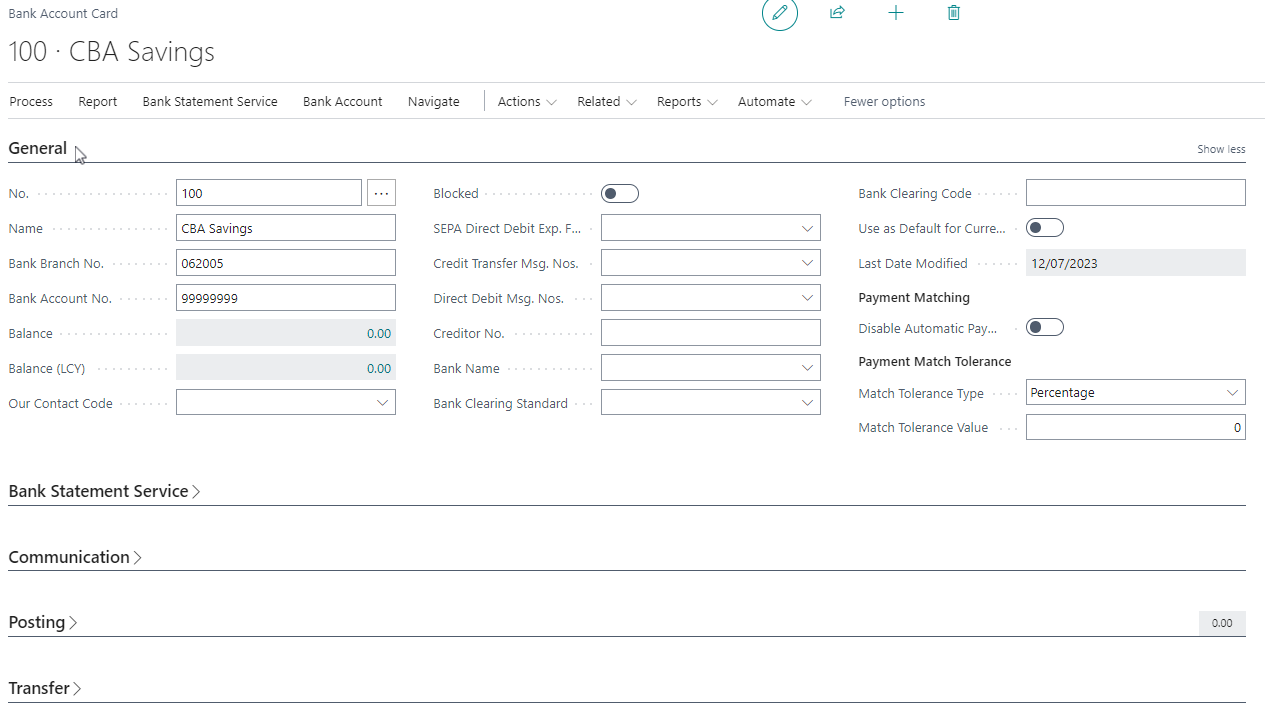
Task: Open the Actions menu
Action: 526,102
